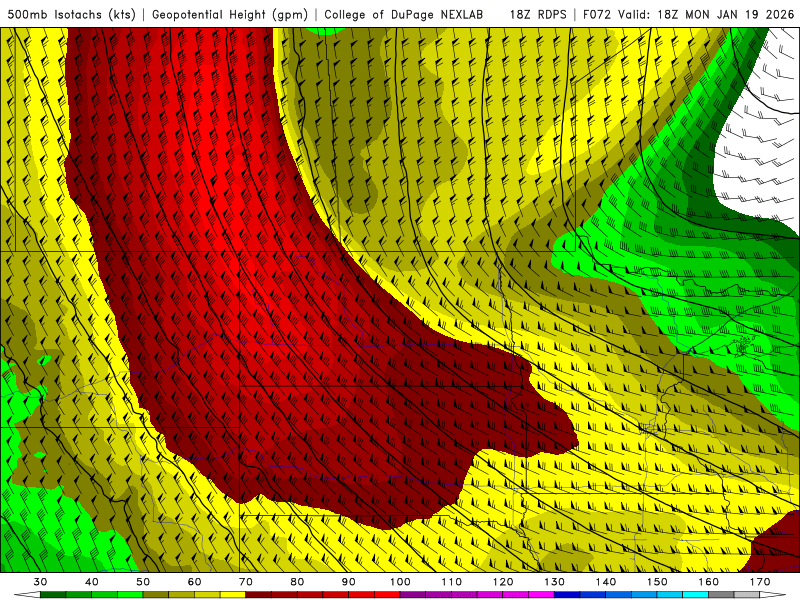800x600 pixels.
Task: Click the 'College of DuPage NEXLAB' label
Action: 403,14
